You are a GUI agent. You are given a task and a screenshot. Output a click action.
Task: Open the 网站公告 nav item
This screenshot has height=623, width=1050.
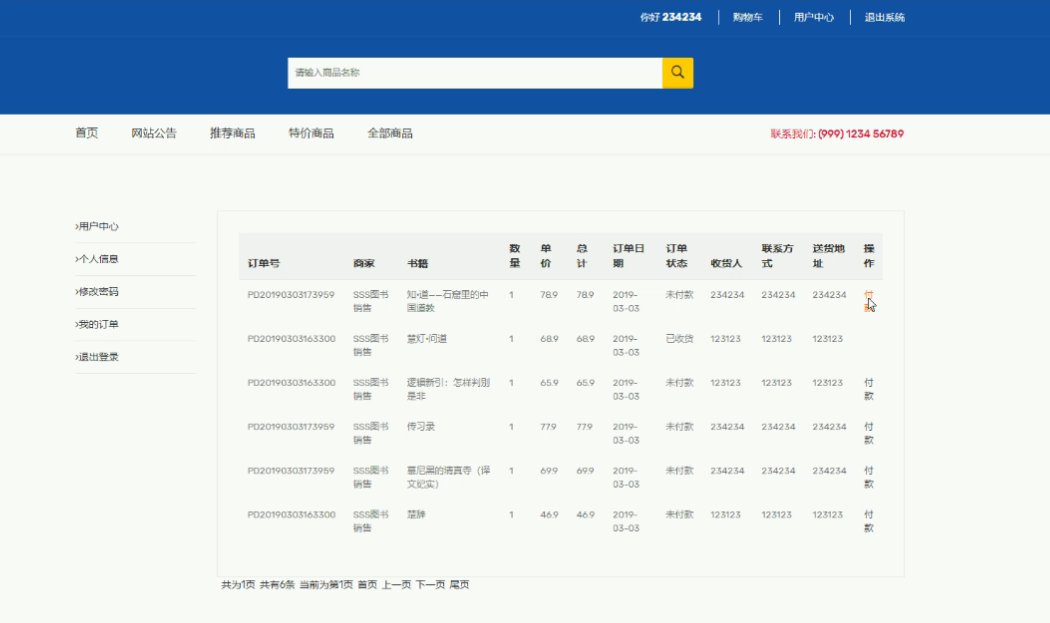pos(154,133)
